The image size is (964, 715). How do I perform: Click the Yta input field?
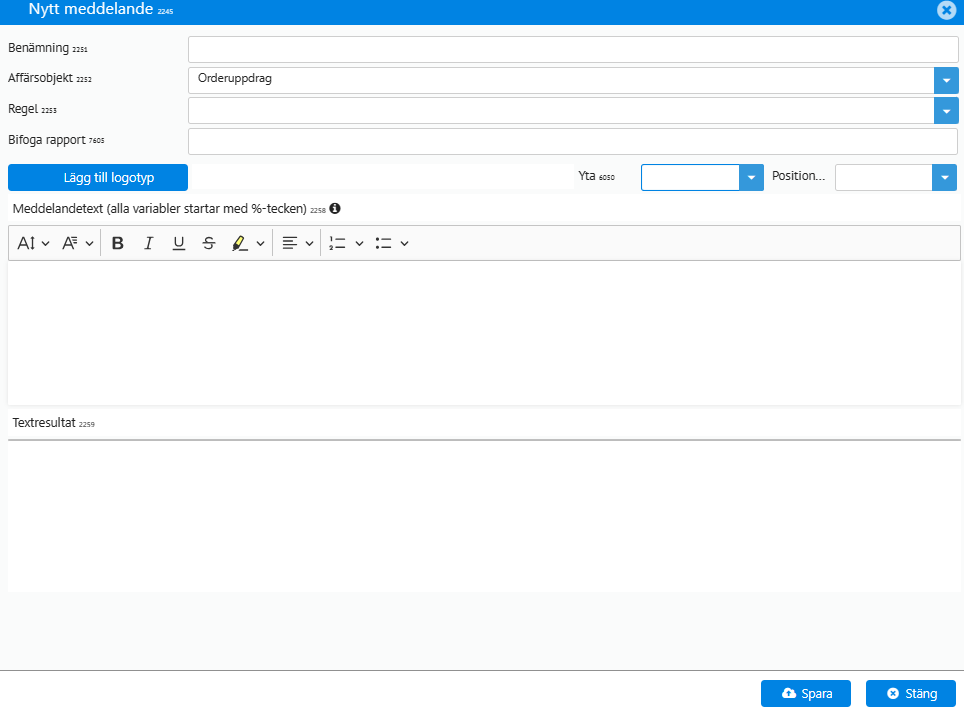690,178
